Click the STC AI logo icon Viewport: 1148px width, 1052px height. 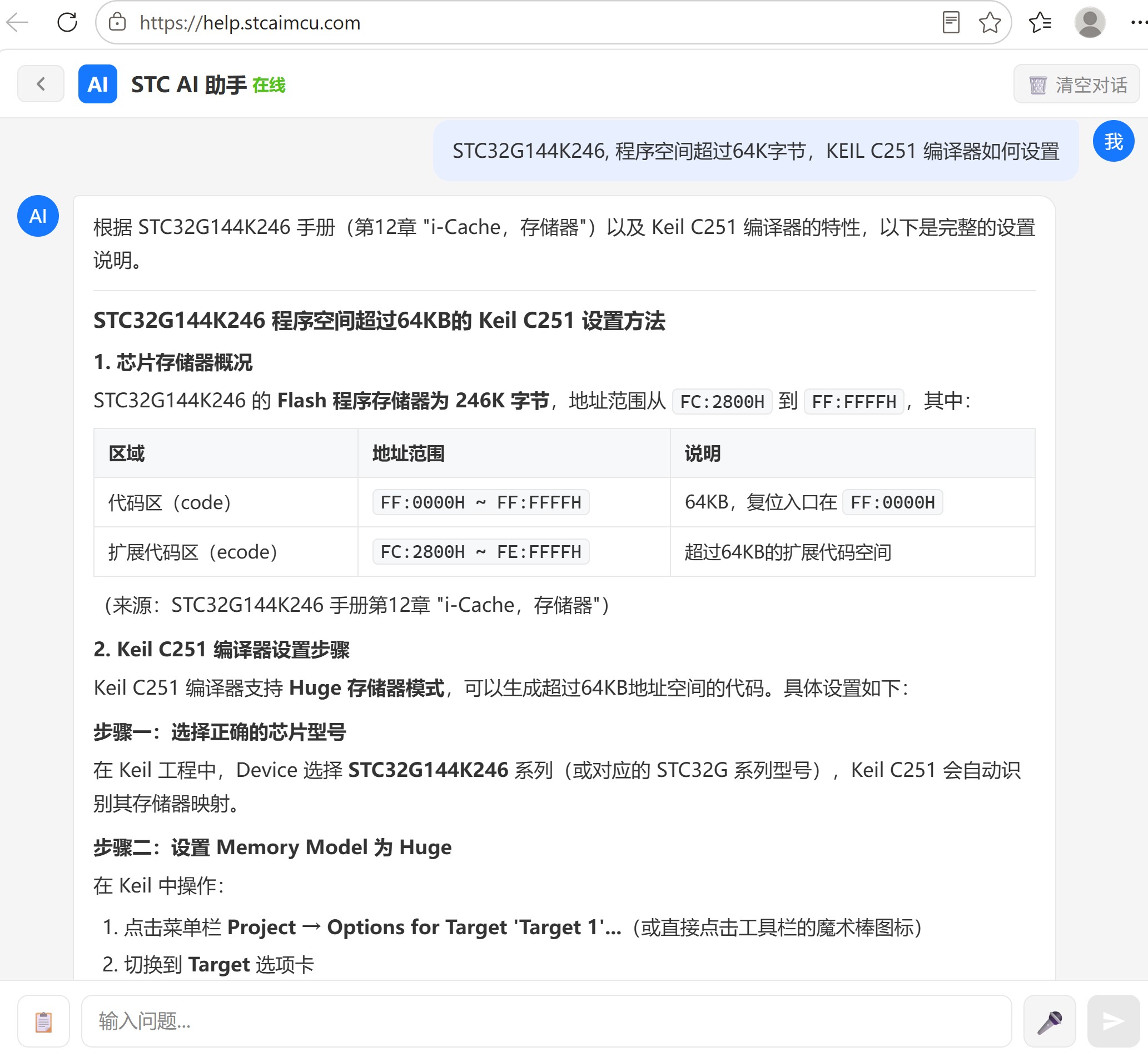point(97,84)
